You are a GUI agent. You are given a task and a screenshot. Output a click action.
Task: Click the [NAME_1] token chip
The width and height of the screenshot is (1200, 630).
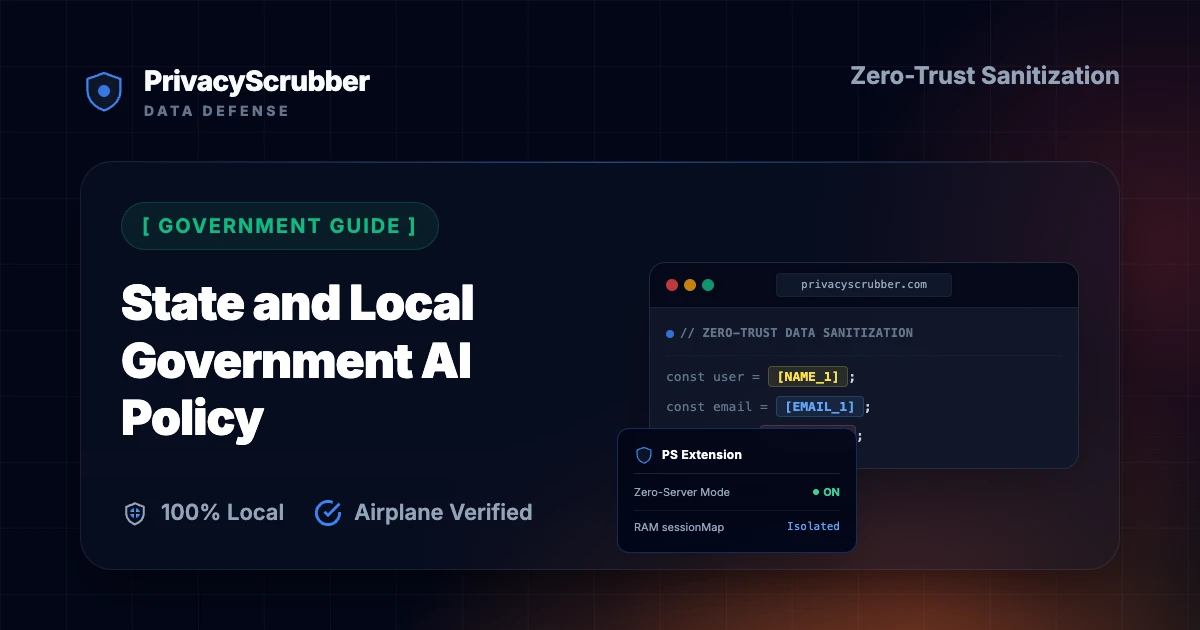[808, 377]
